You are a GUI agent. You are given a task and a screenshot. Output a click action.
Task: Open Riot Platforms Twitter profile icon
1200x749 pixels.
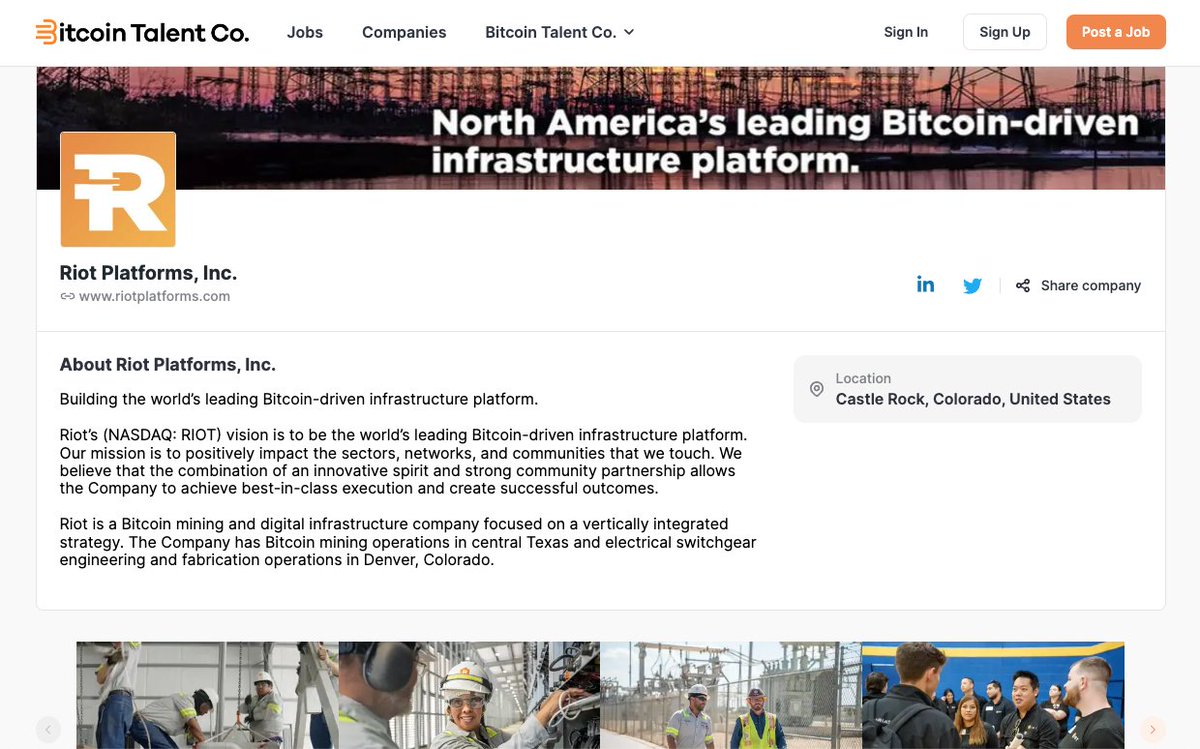point(973,286)
